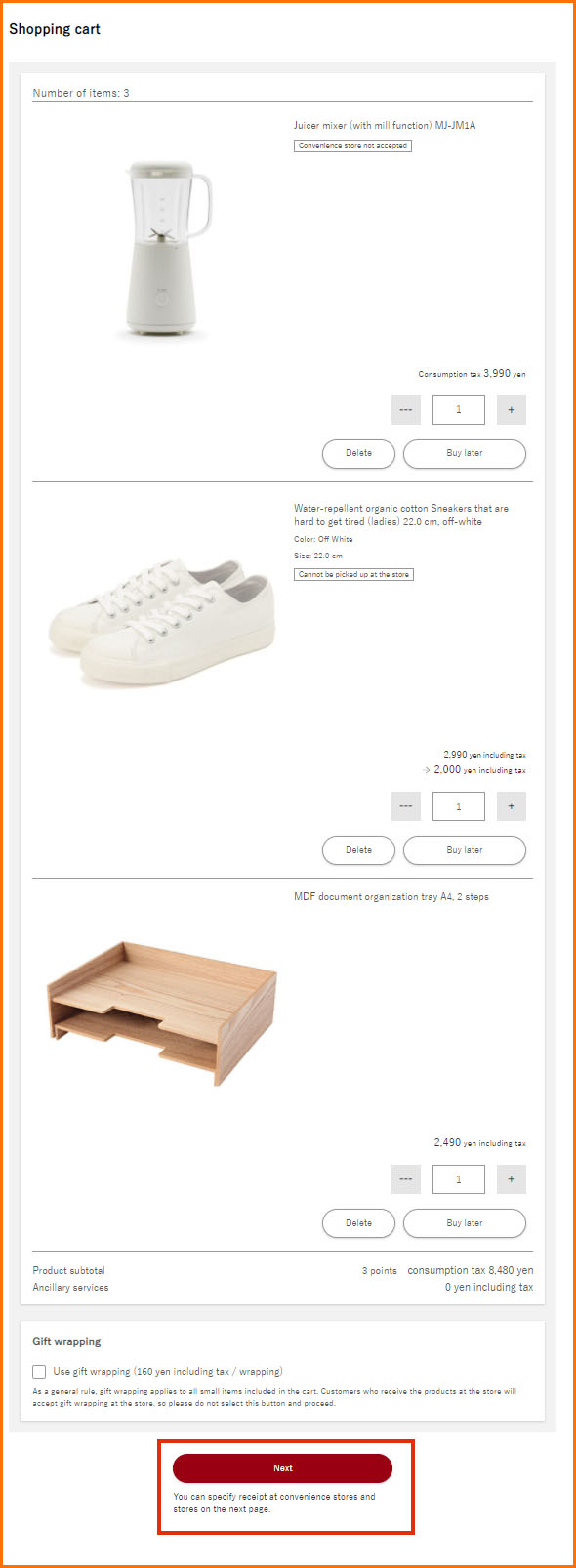Open the white sneakers product image

[x=162, y=622]
